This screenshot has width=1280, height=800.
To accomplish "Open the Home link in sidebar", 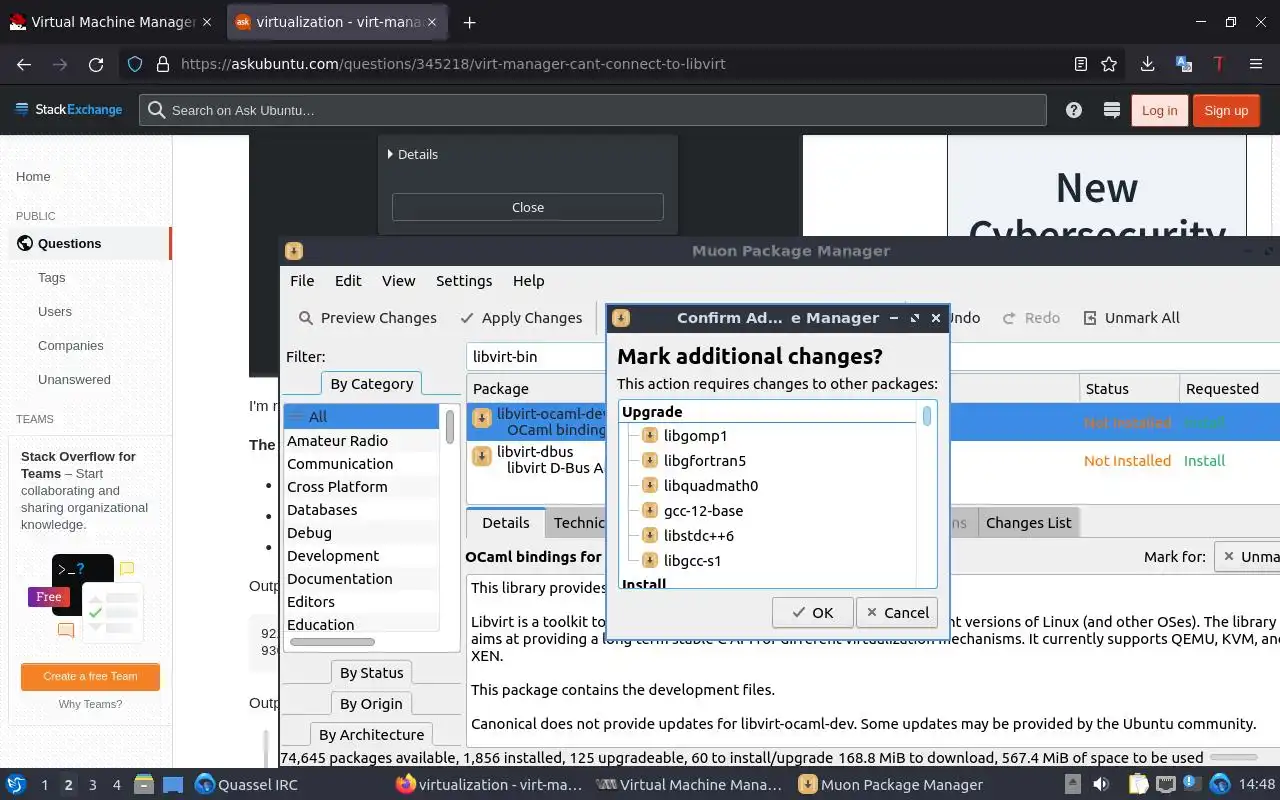I will [33, 177].
